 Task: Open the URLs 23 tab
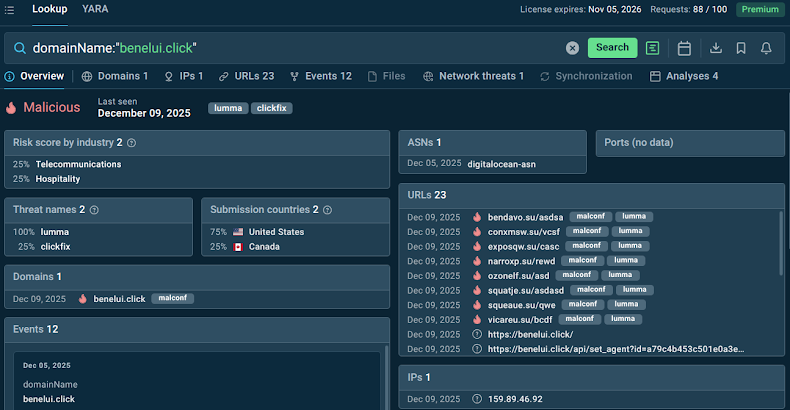(x=246, y=76)
